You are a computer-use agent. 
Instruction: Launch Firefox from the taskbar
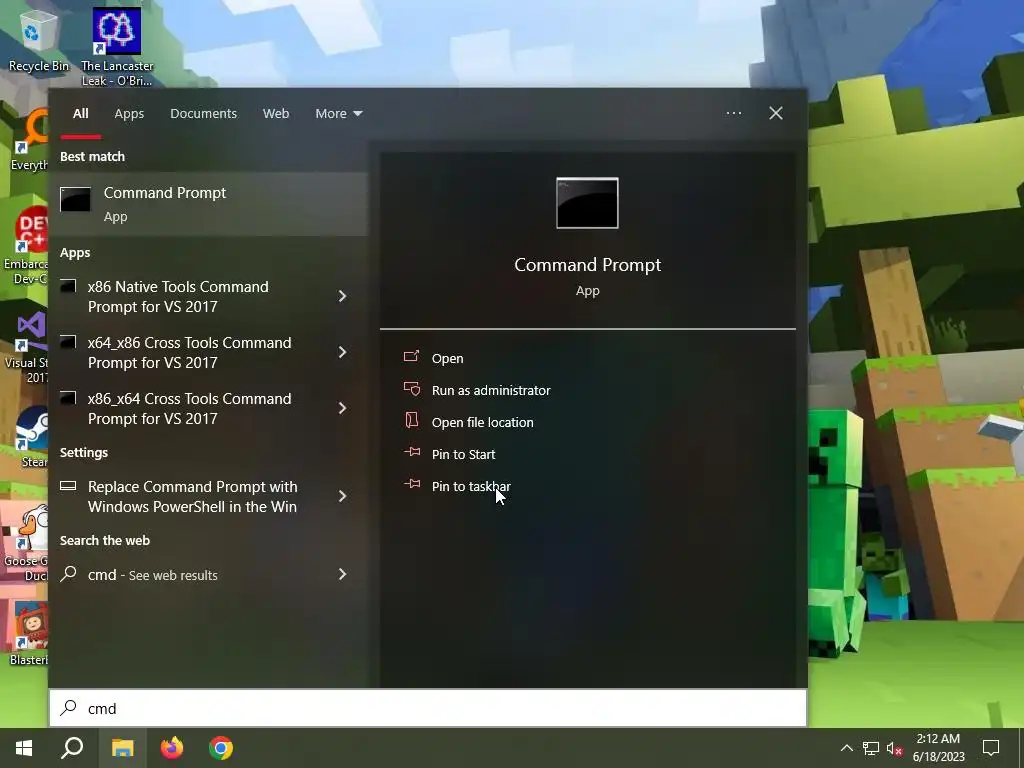pyautogui.click(x=172, y=748)
